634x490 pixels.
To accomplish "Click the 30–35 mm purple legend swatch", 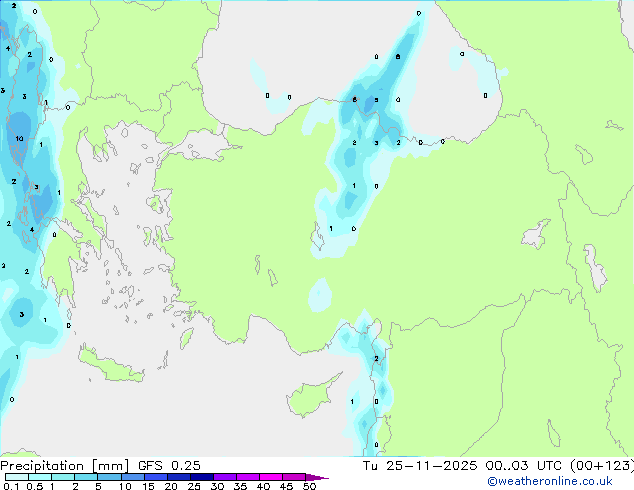I will 225,477.
